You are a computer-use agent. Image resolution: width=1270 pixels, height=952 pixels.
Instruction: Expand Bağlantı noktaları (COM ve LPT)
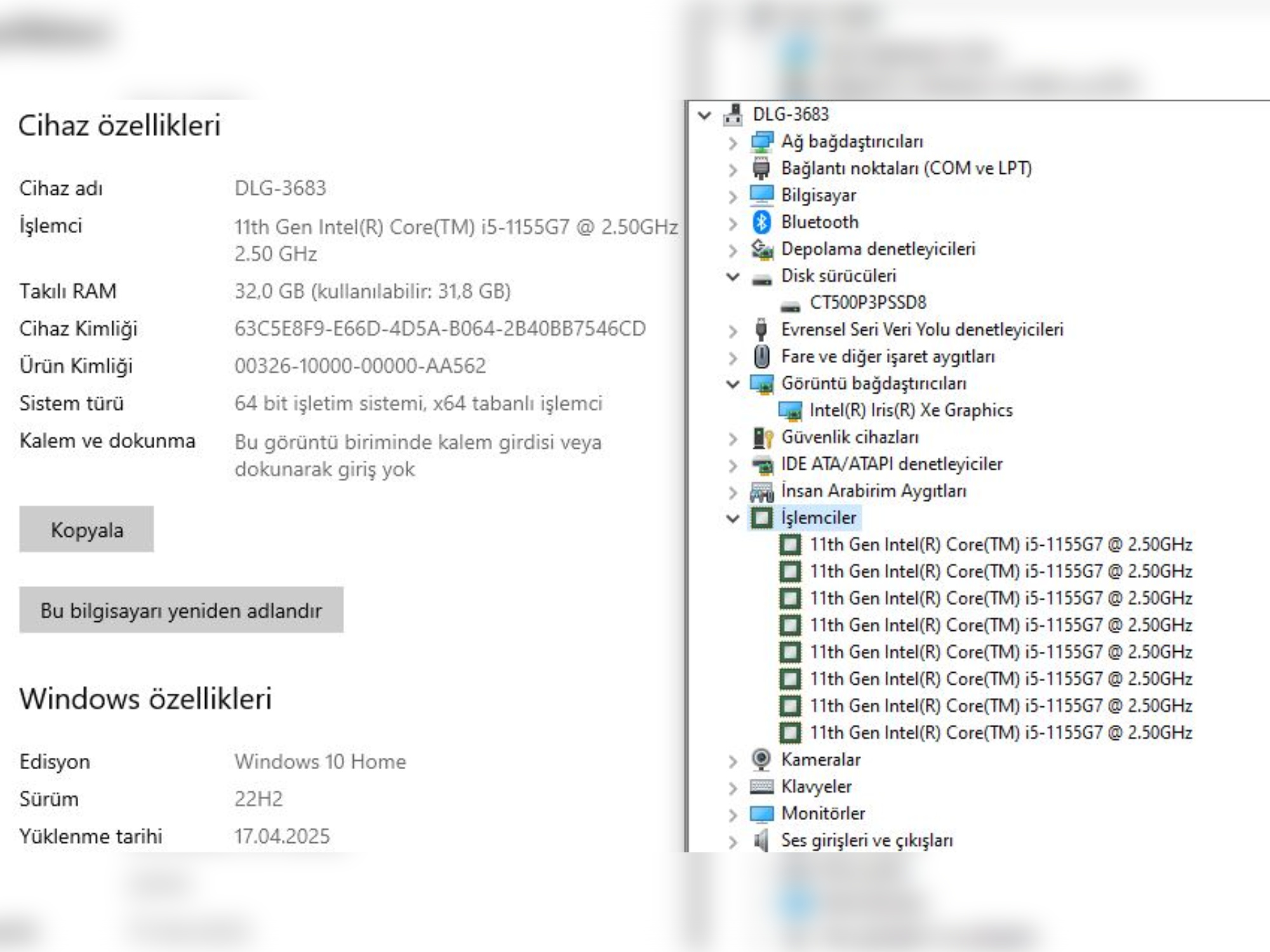click(733, 169)
